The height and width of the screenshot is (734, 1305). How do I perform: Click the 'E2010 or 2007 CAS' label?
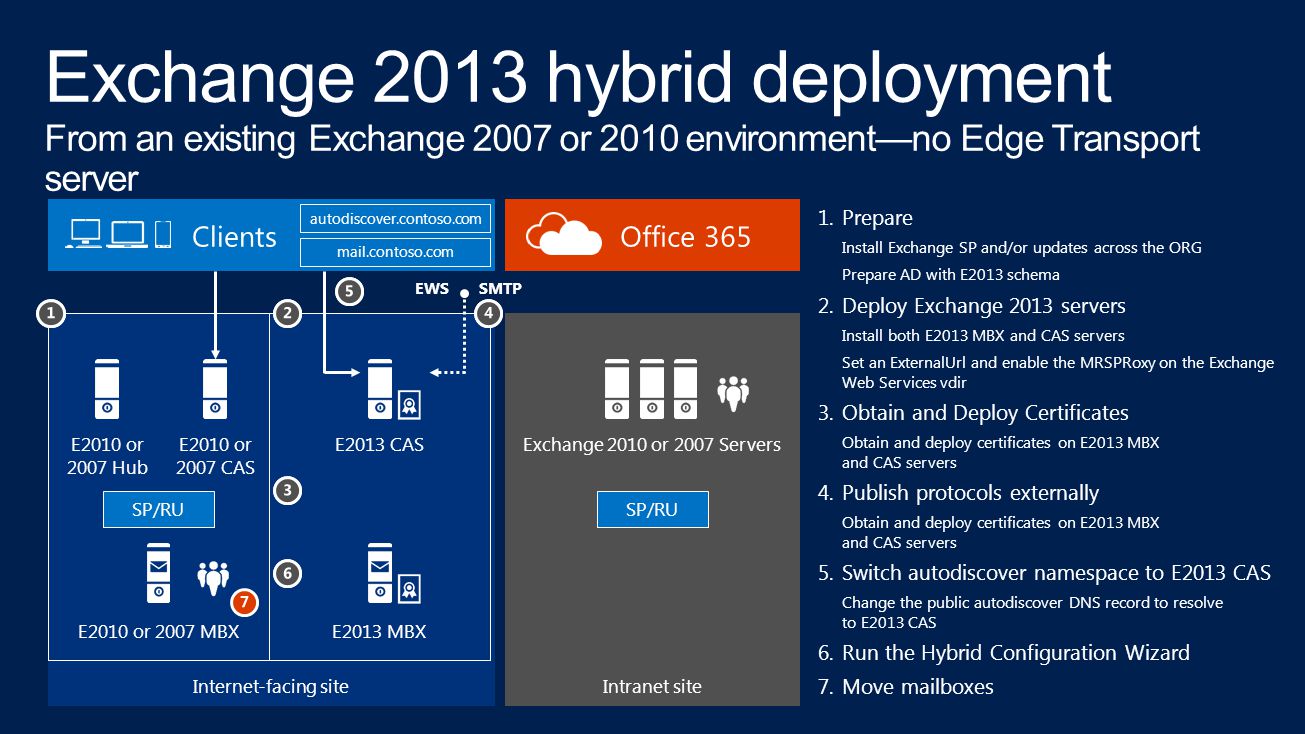pyautogui.click(x=215, y=456)
